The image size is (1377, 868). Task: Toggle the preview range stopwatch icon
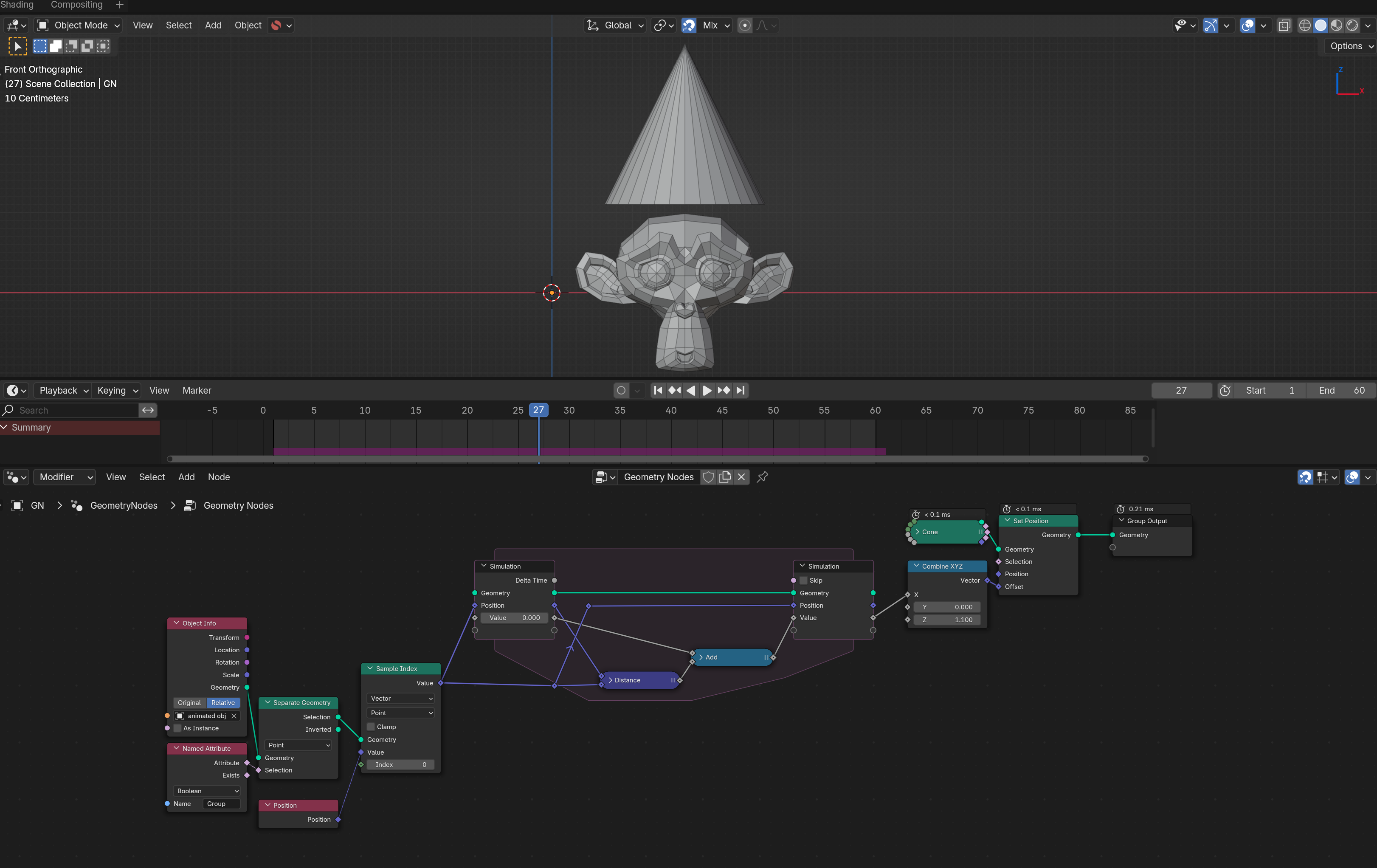click(x=1225, y=391)
